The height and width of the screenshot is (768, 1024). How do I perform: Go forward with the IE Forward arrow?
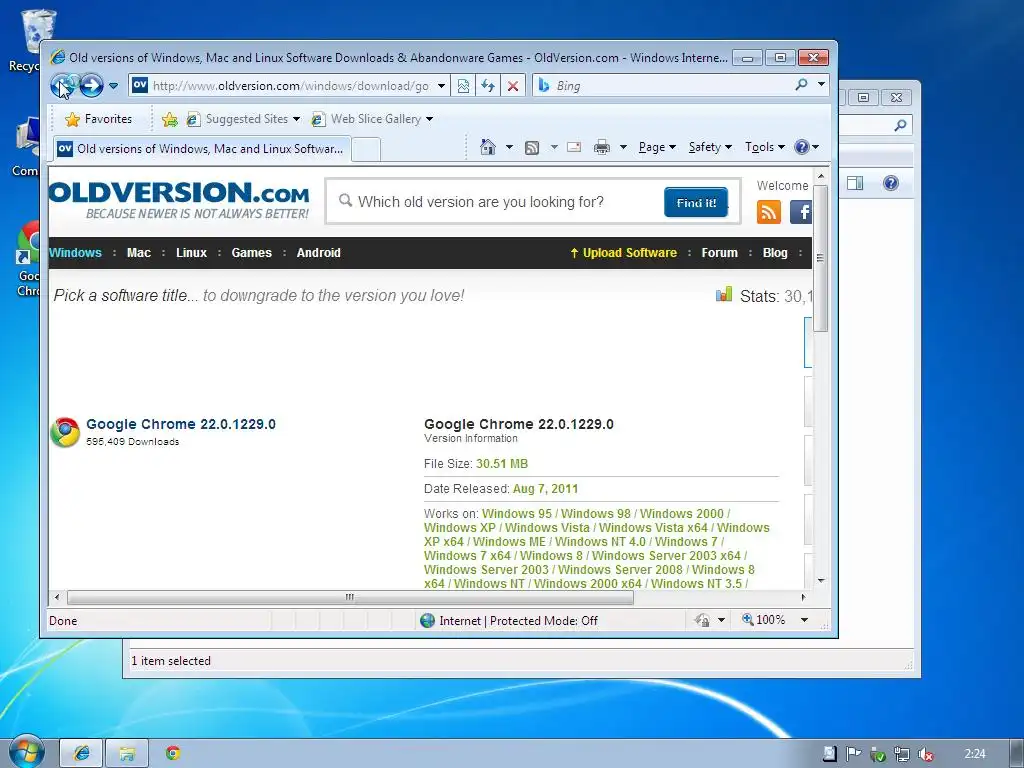92,86
